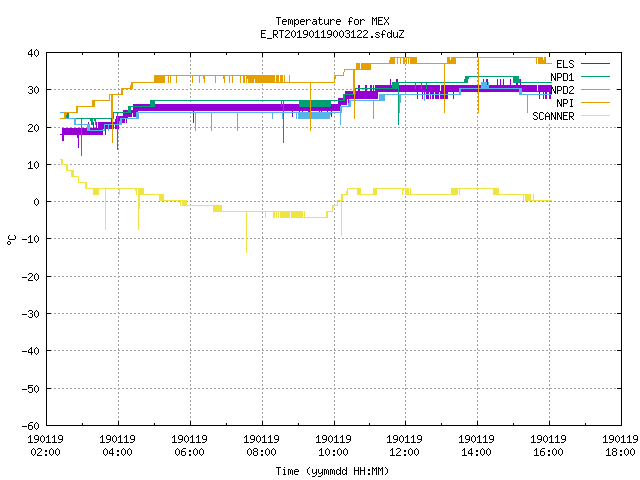Click the purple ELS legend line sample
This screenshot has height=480, width=640.
[x=595, y=64]
